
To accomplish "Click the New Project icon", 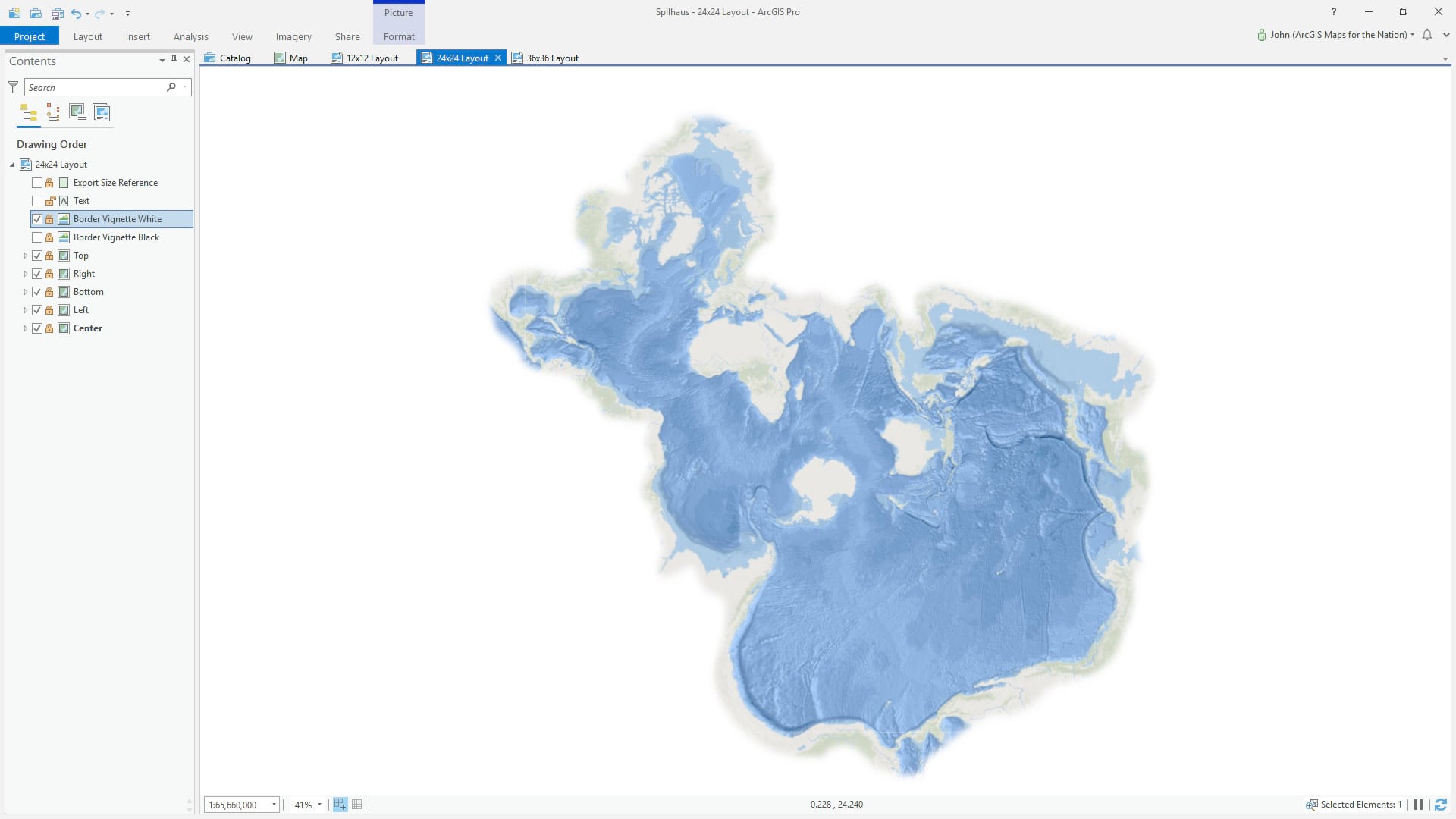I will click(14, 13).
